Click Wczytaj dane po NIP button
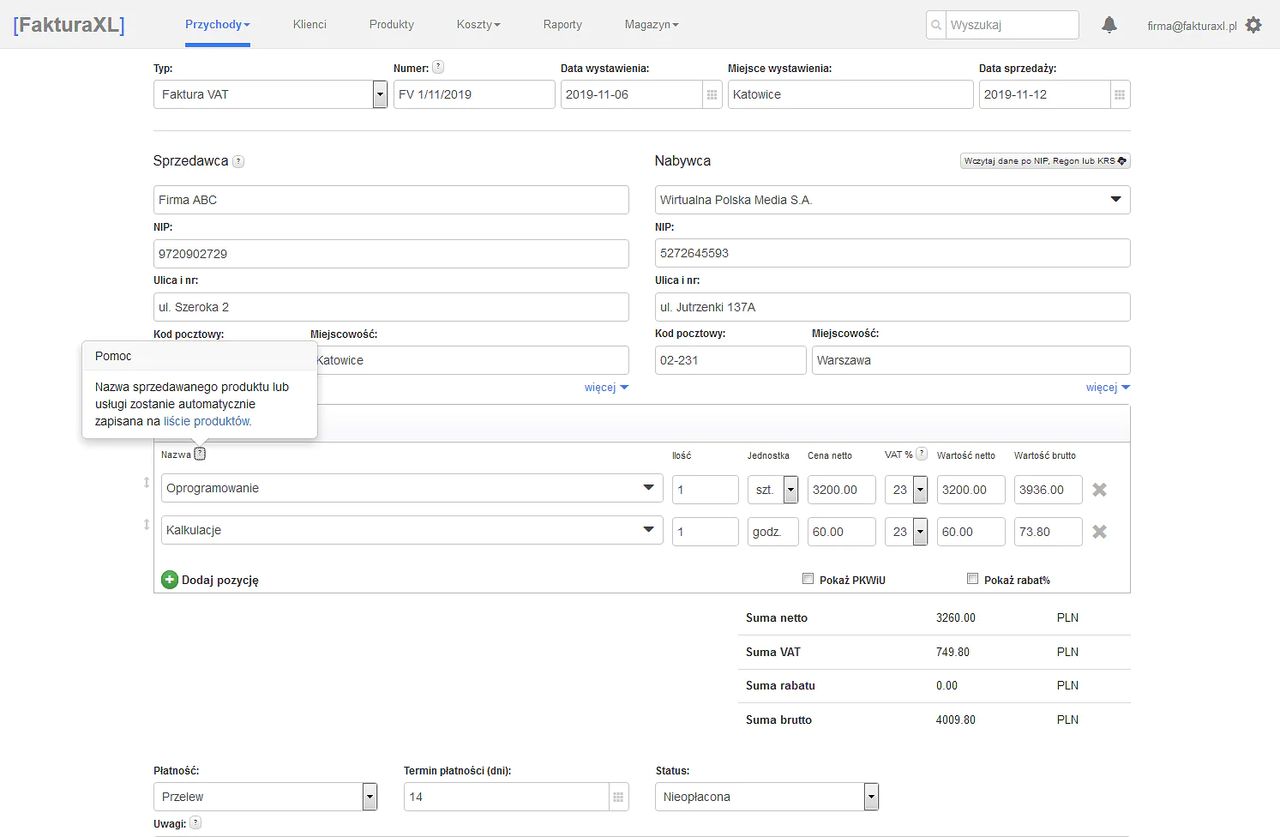The width and height of the screenshot is (1280, 837). click(1044, 161)
